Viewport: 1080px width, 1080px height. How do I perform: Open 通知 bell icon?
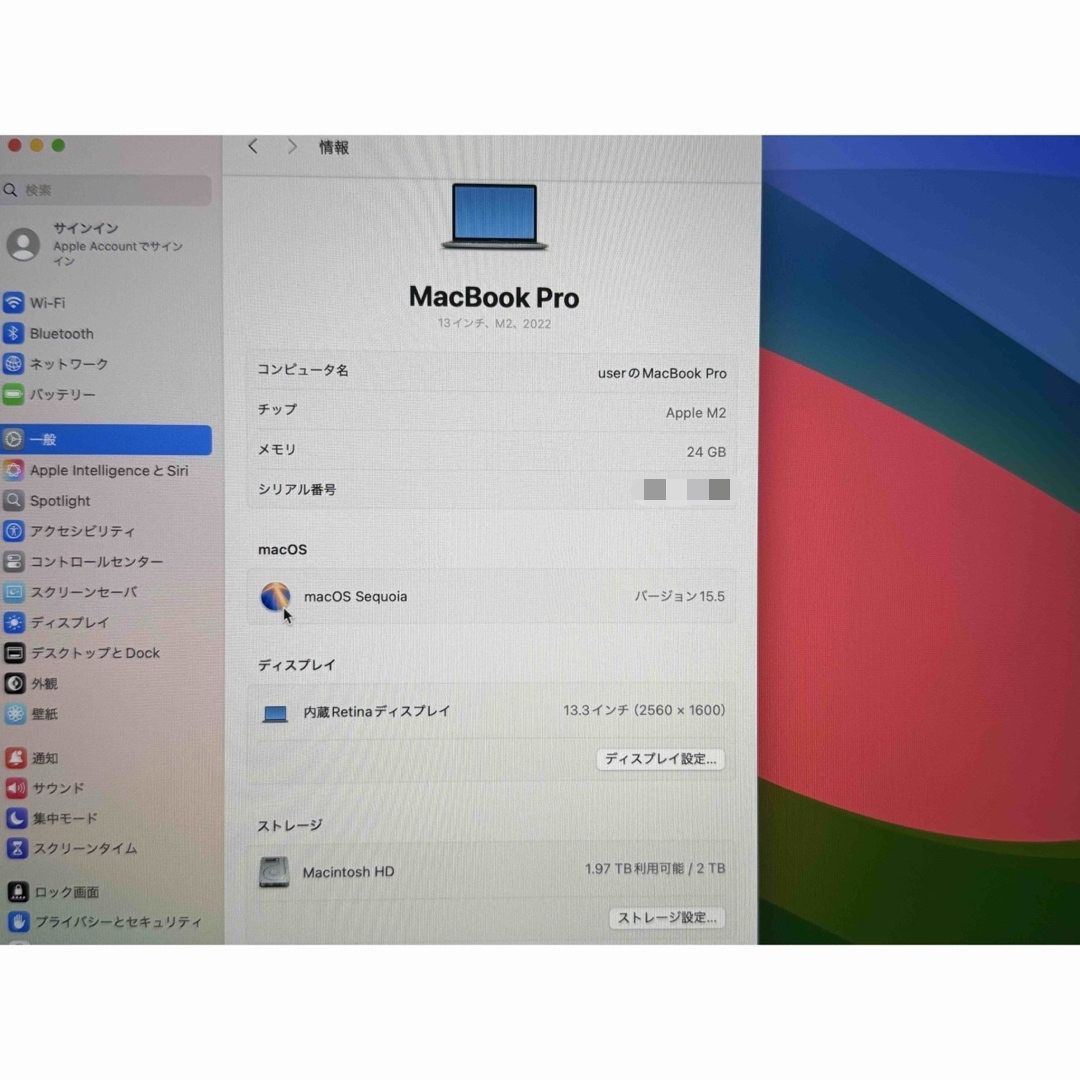tap(16, 758)
